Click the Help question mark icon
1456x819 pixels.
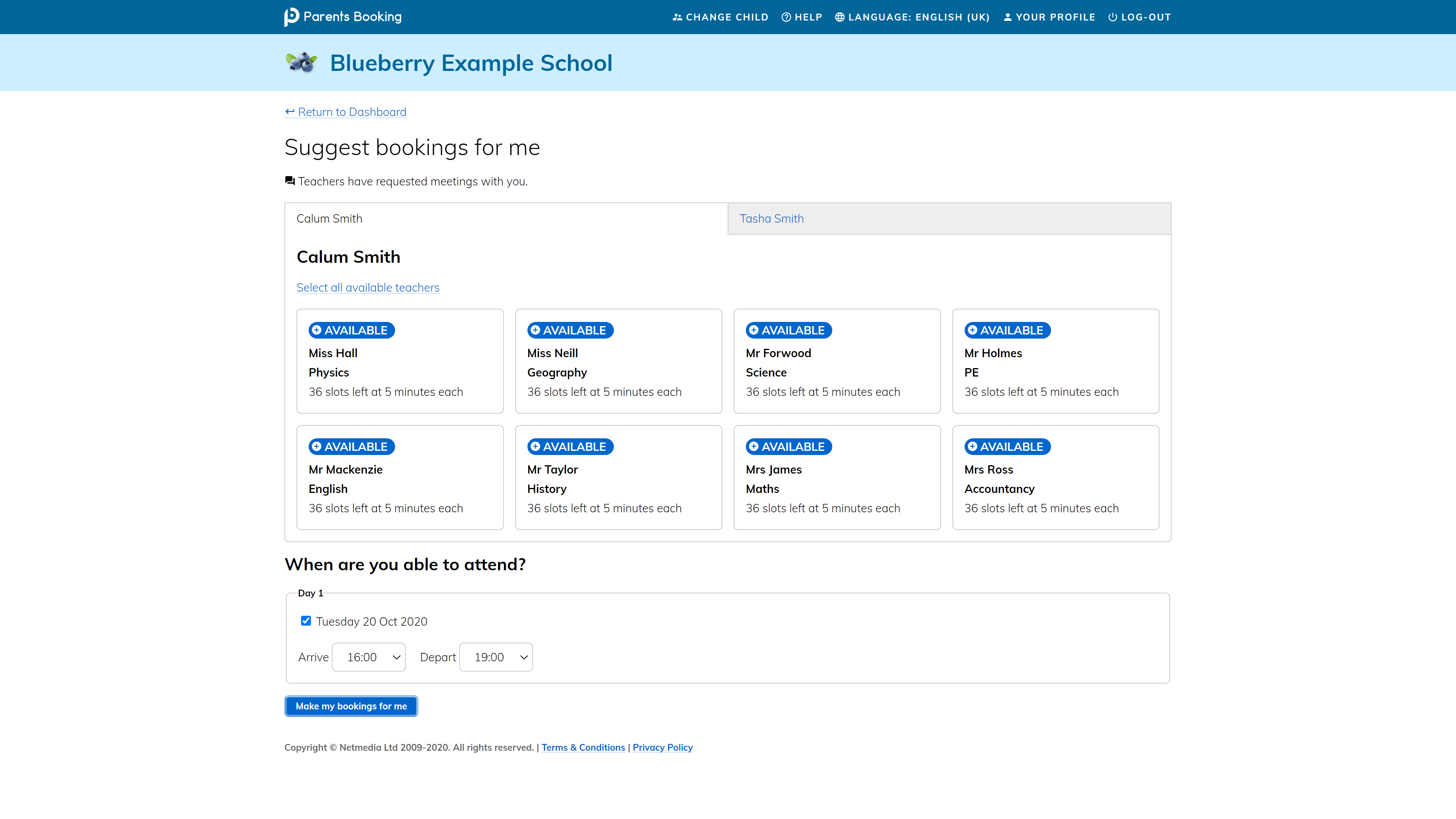click(x=786, y=17)
